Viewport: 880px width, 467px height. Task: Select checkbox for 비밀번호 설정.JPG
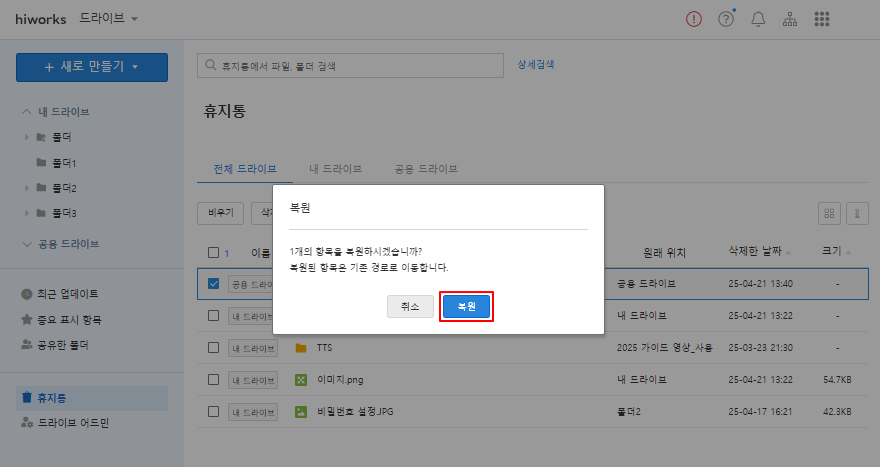[x=213, y=411]
